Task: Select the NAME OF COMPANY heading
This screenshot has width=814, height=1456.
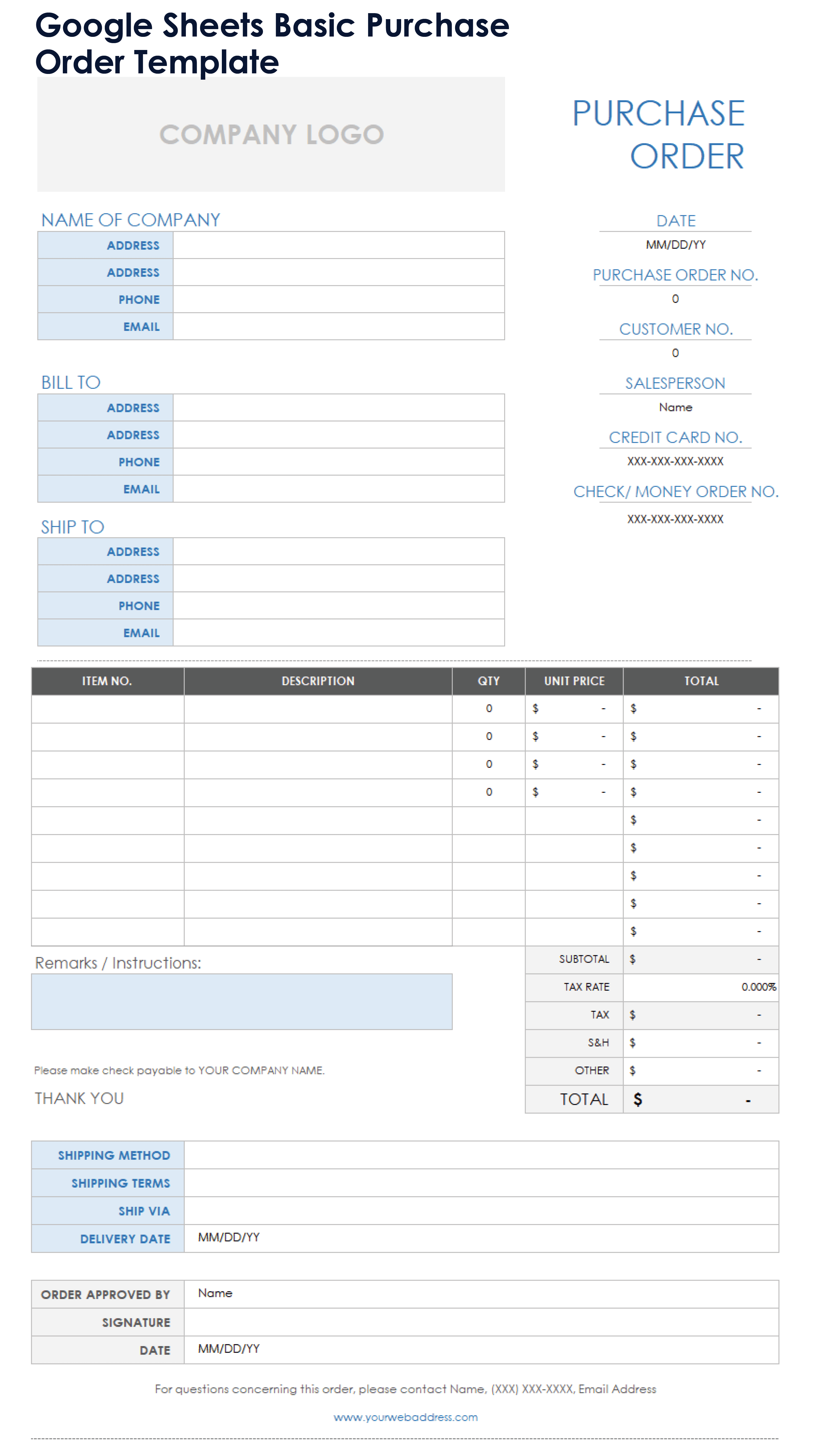Action: [130, 220]
